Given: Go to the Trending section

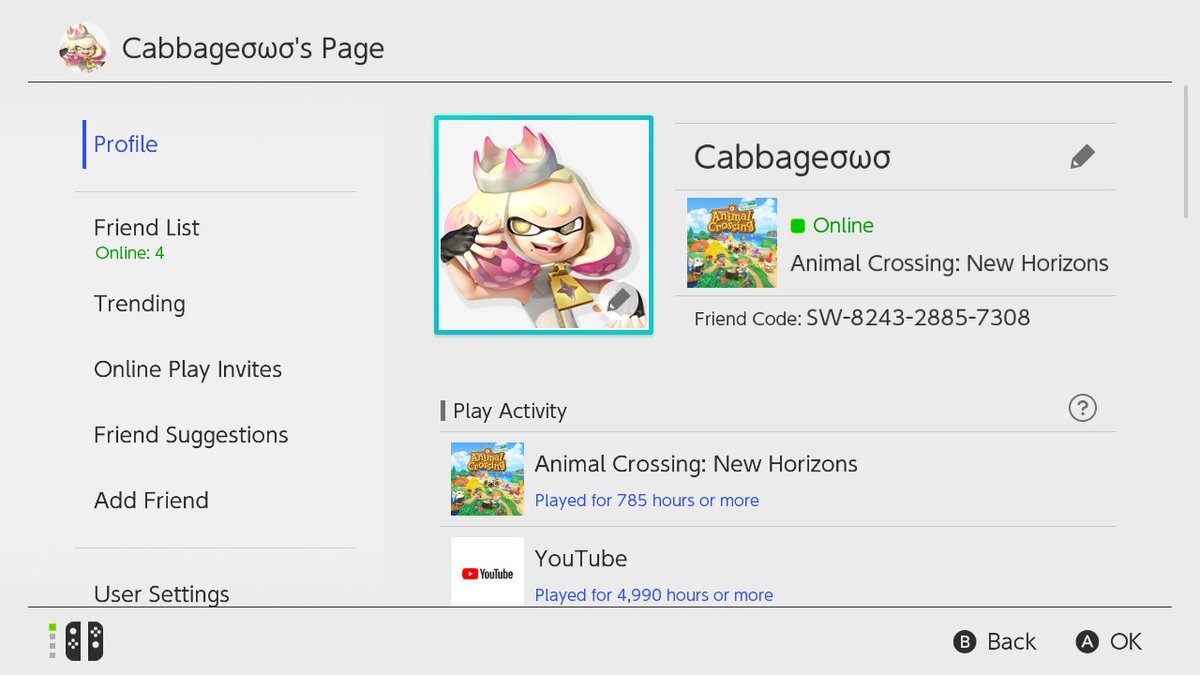Looking at the screenshot, I should pos(139,304).
